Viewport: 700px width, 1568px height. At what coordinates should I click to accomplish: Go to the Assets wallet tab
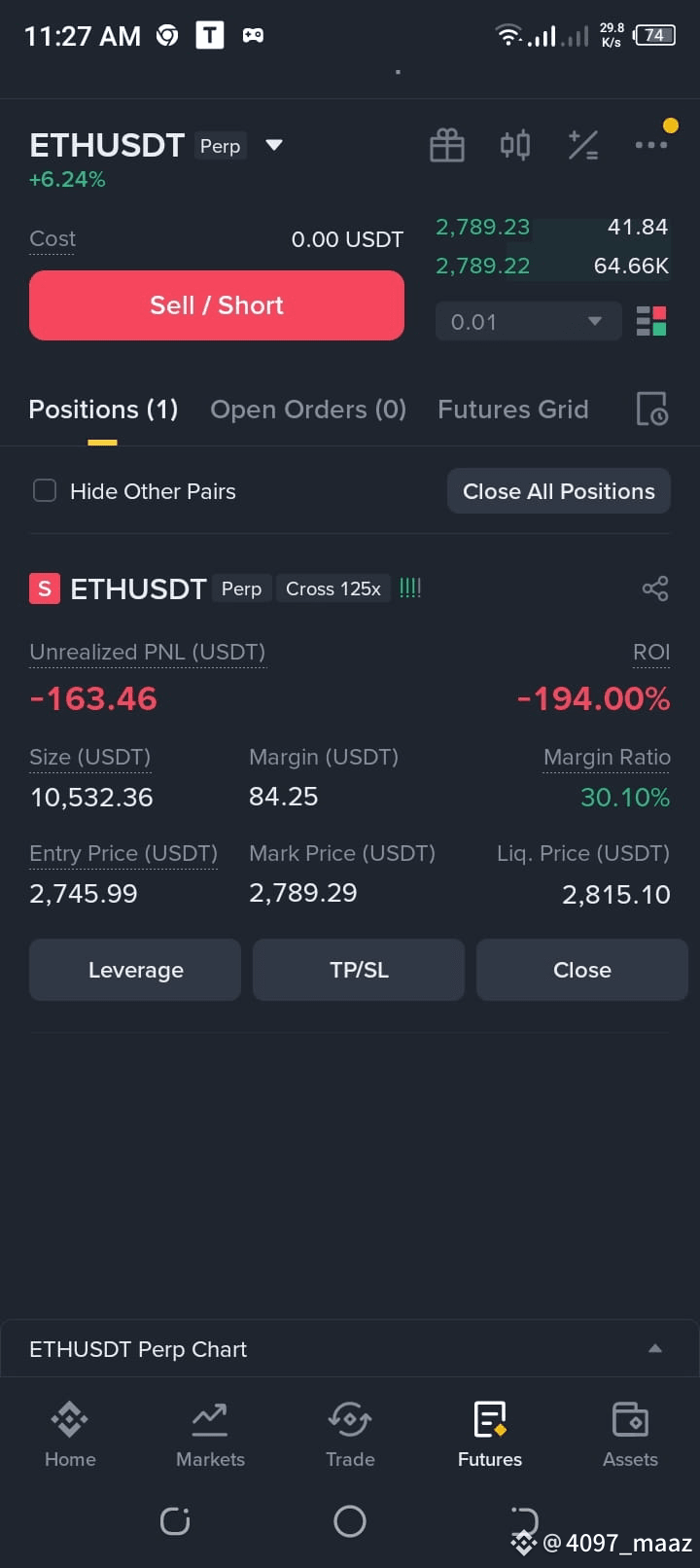click(630, 1435)
